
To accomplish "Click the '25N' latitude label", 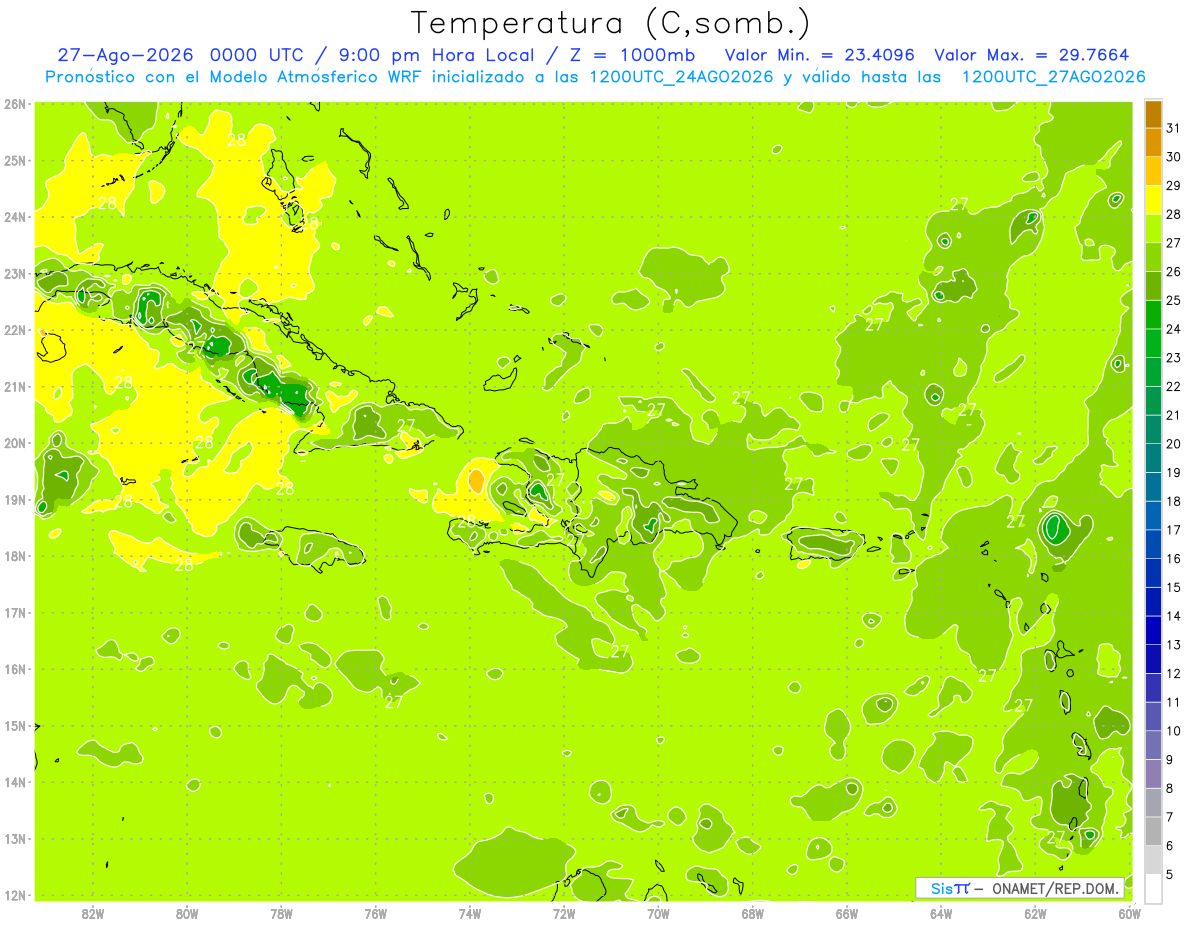I will 15,160.
